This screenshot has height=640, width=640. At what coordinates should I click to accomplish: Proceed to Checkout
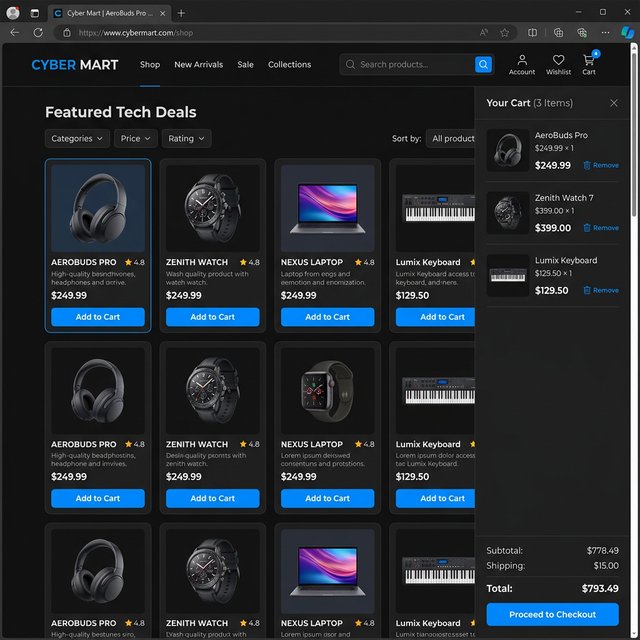click(552, 614)
